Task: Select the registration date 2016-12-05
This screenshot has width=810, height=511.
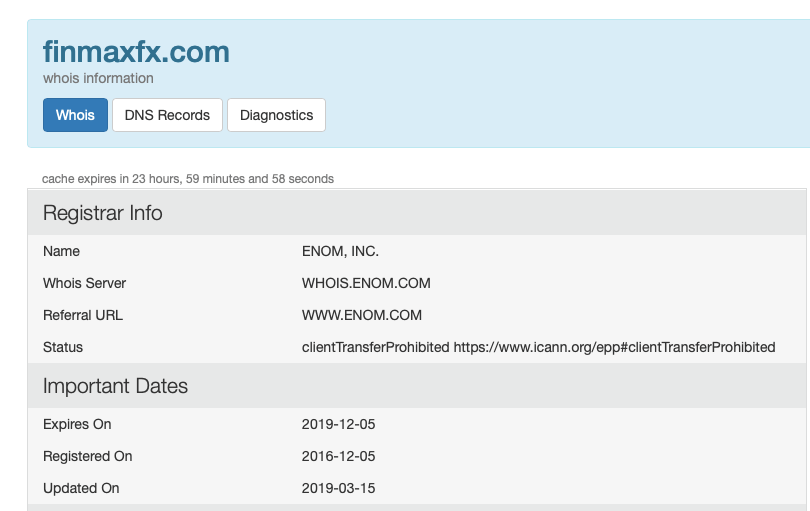Action: pos(338,456)
